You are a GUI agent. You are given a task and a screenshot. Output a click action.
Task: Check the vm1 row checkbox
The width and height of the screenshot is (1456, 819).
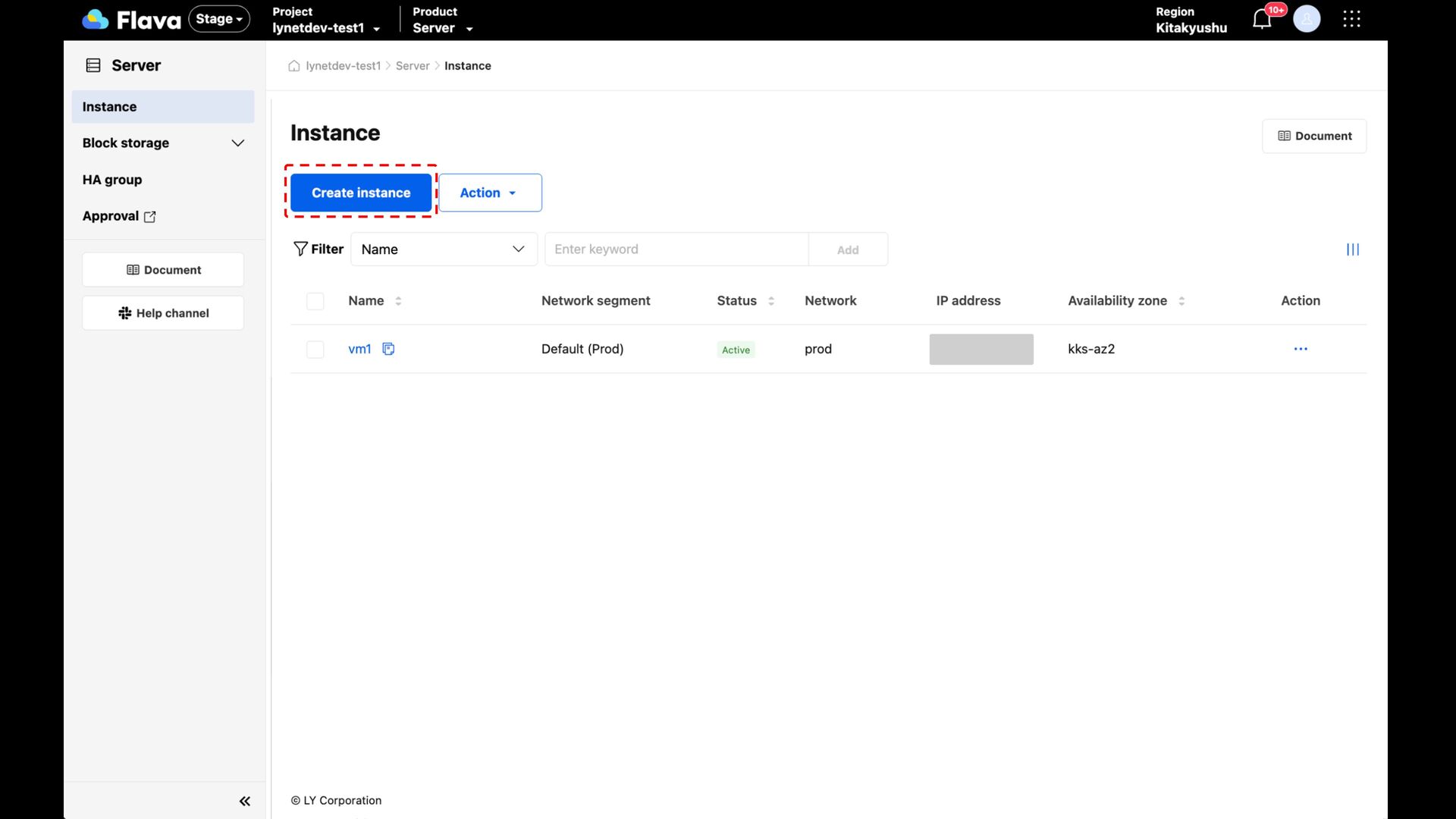tap(315, 349)
